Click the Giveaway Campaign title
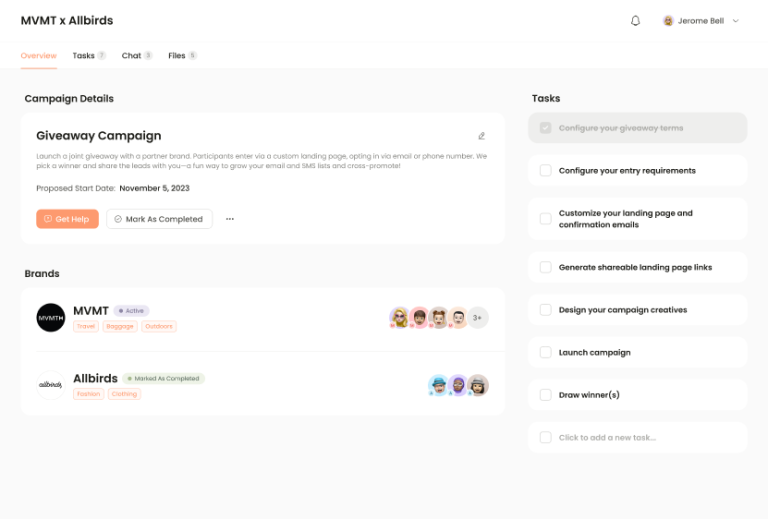Image resolution: width=768 pixels, height=519 pixels. (x=98, y=136)
